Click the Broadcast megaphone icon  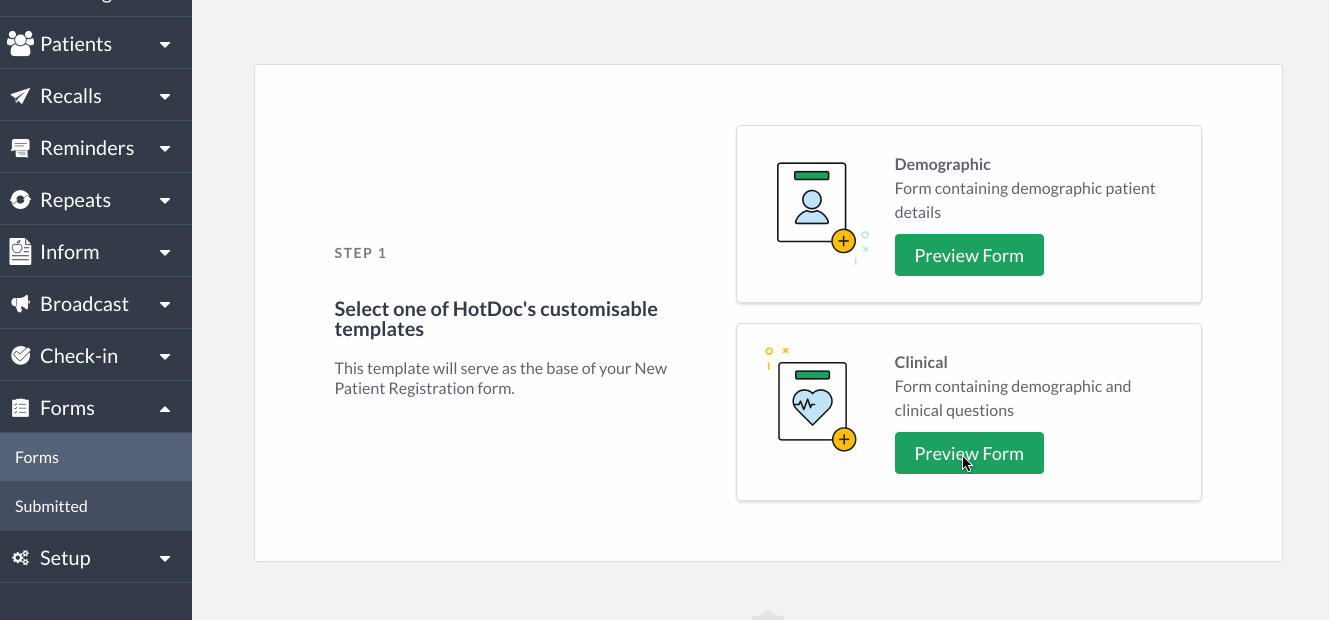pyautogui.click(x=20, y=304)
